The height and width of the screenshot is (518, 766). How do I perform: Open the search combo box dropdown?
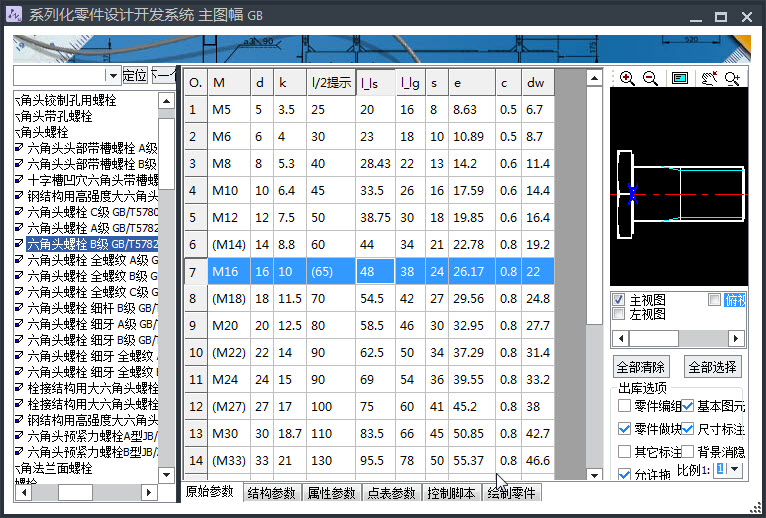tap(113, 76)
